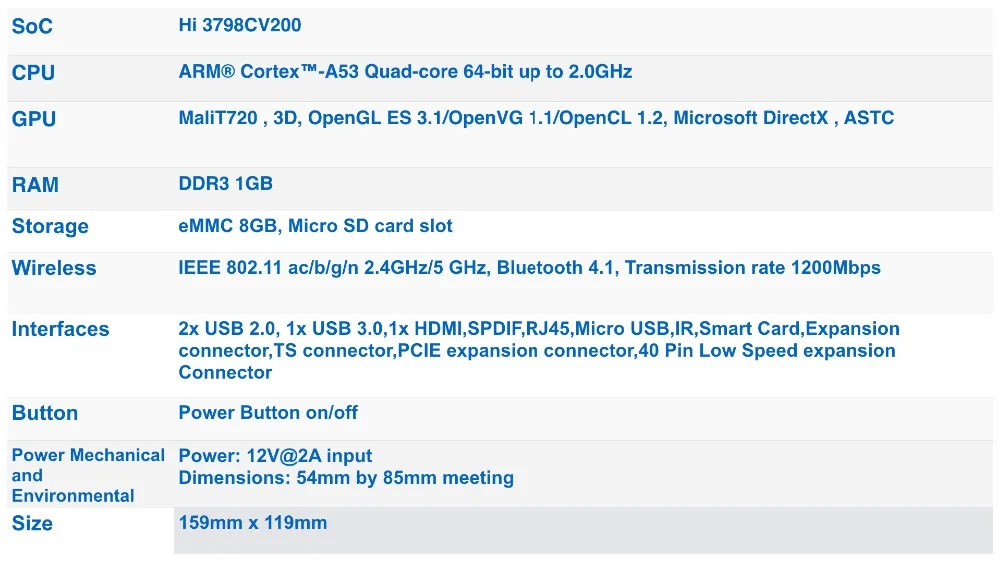Click the Hi 3798CV200 value
Viewport: 1000px width, 563px height.
coord(239,25)
